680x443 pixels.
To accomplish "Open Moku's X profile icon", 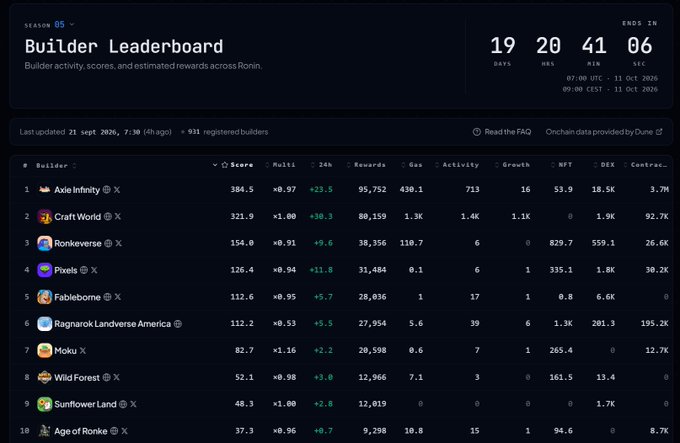I will click(82, 351).
